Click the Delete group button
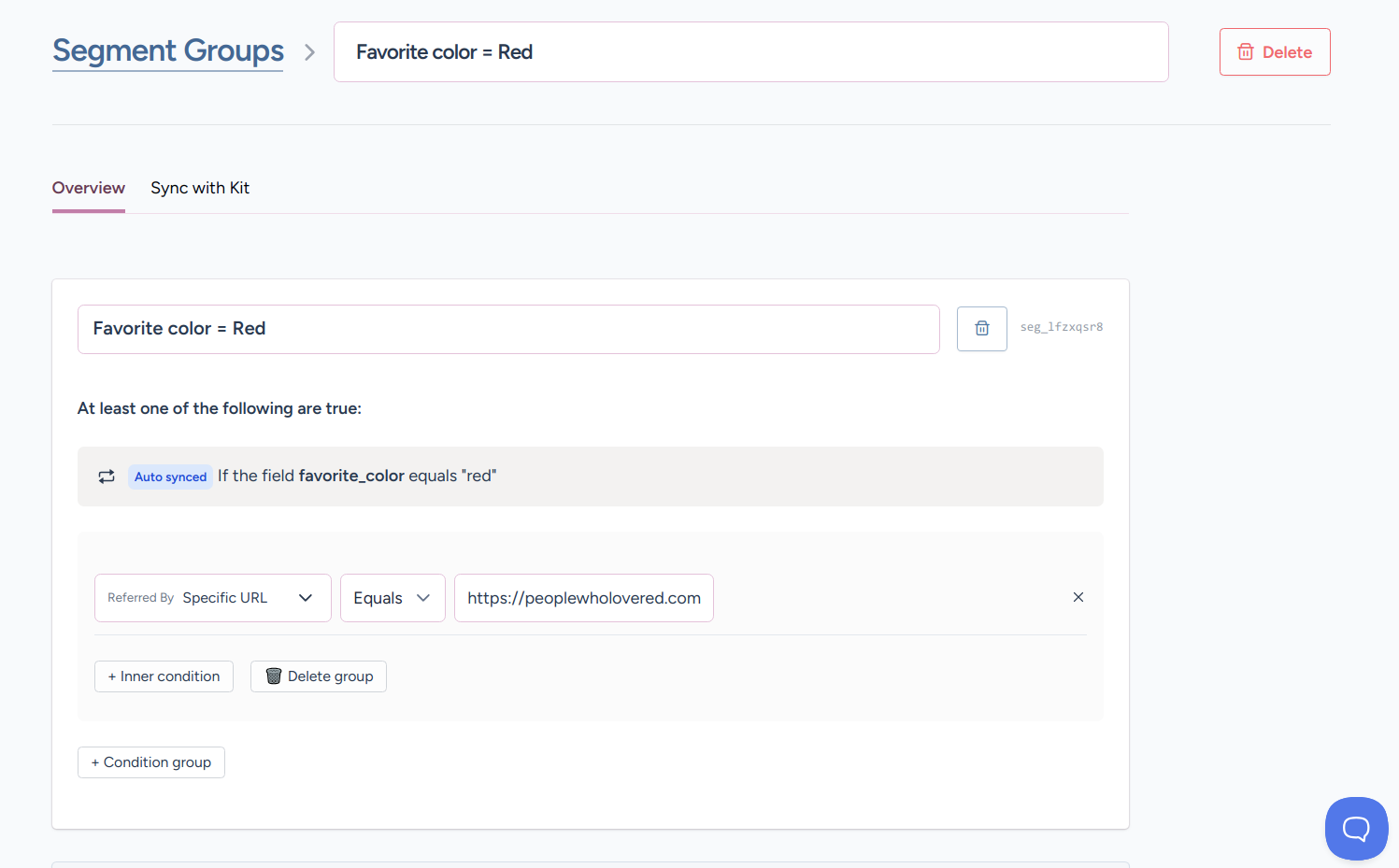Image resolution: width=1399 pixels, height=868 pixels. 318,676
